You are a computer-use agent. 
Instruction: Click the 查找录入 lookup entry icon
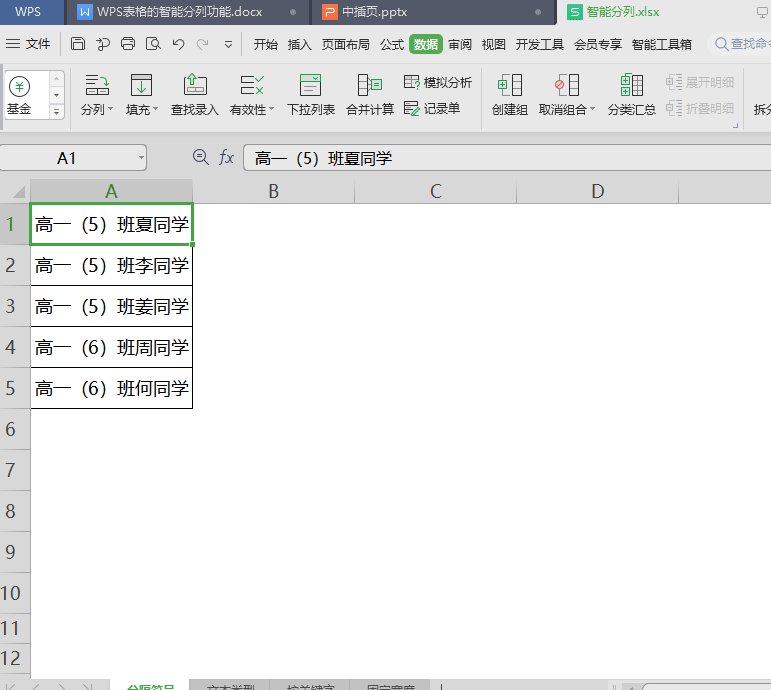pos(194,85)
